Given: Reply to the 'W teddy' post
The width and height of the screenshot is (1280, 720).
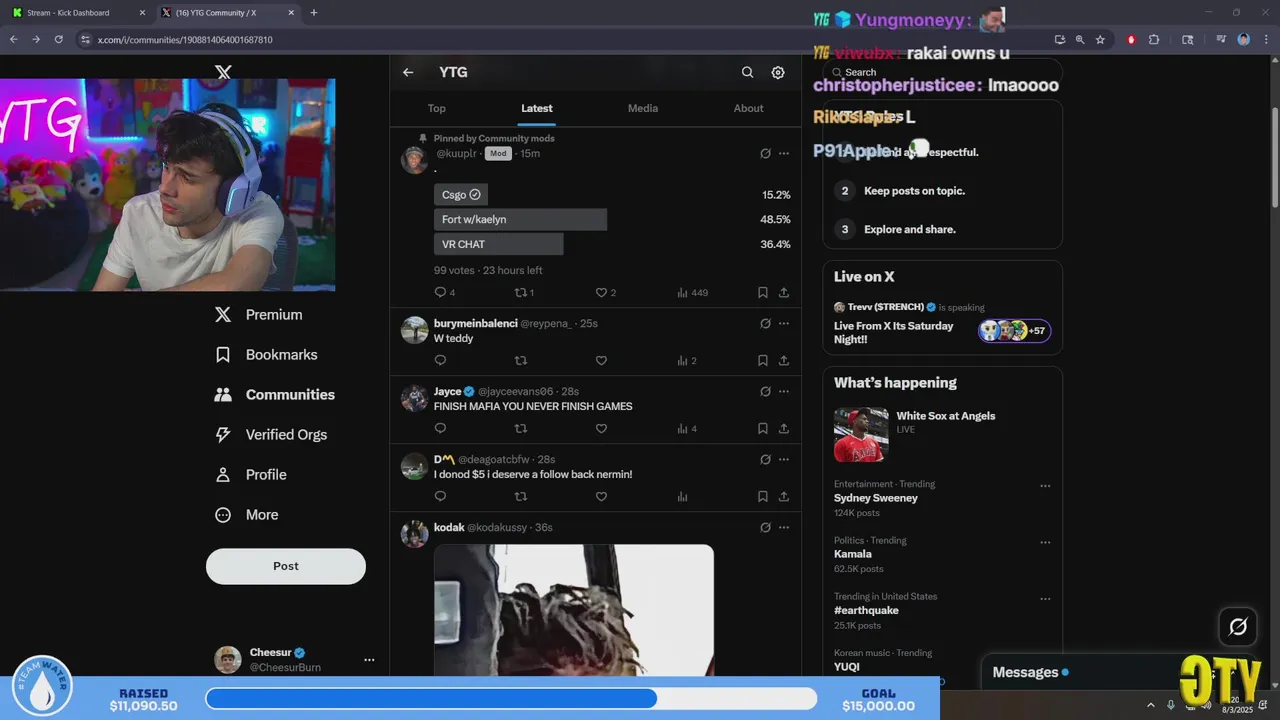Looking at the screenshot, I should tap(440, 360).
